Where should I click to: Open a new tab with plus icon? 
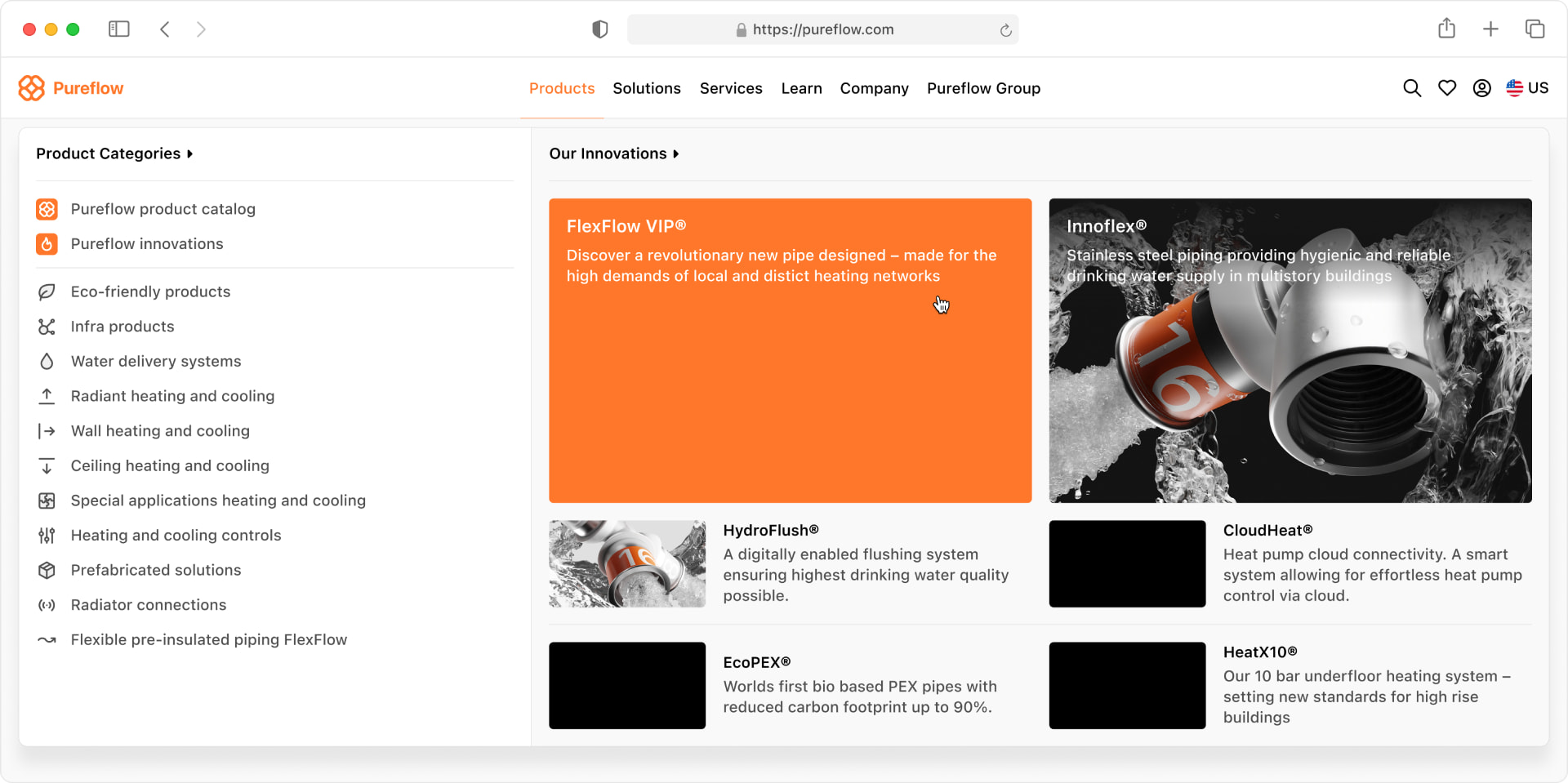1490,29
